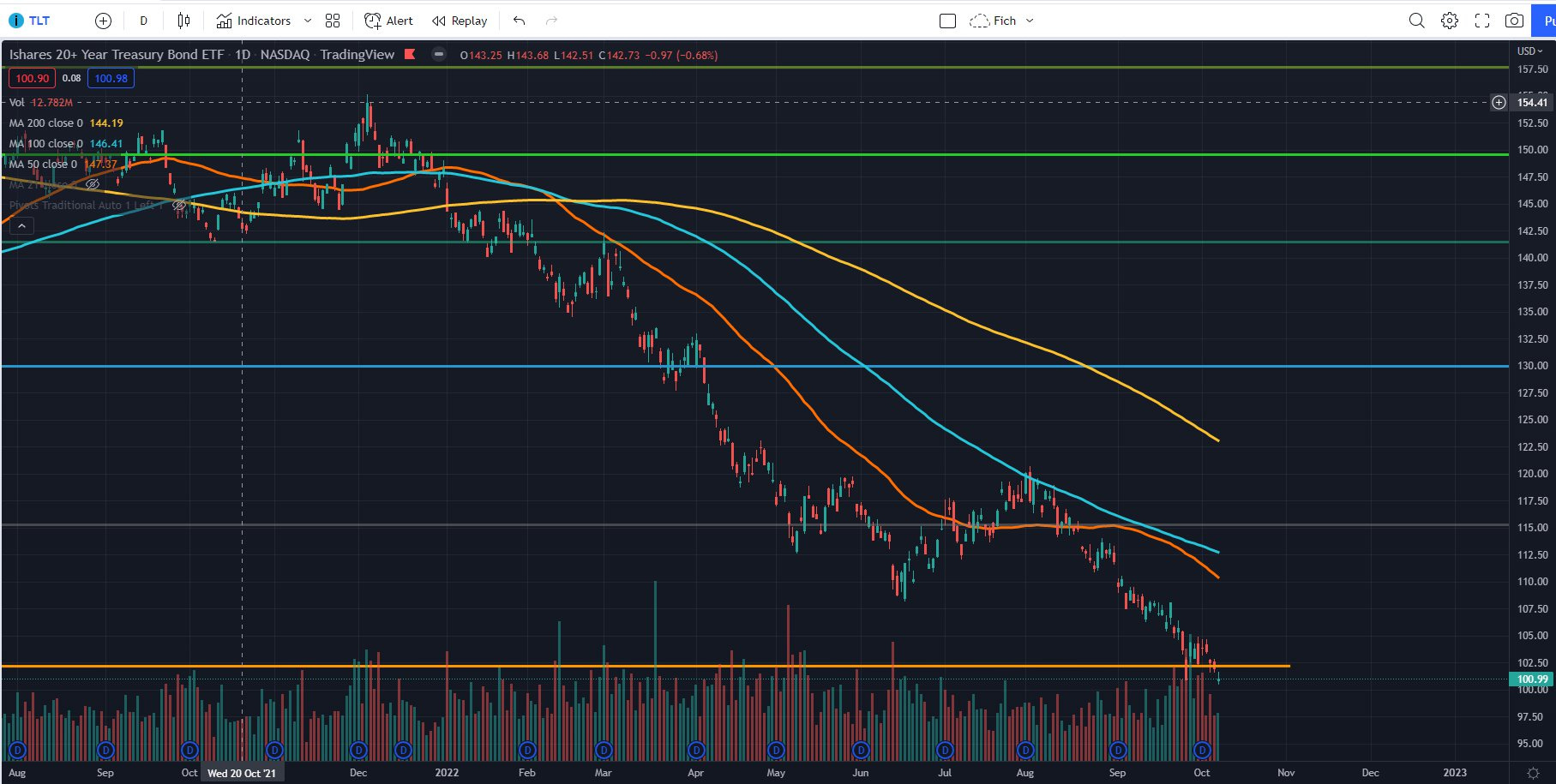1556x784 pixels.
Task: Click dividend marker under Sep 2022
Action: (x=1118, y=751)
